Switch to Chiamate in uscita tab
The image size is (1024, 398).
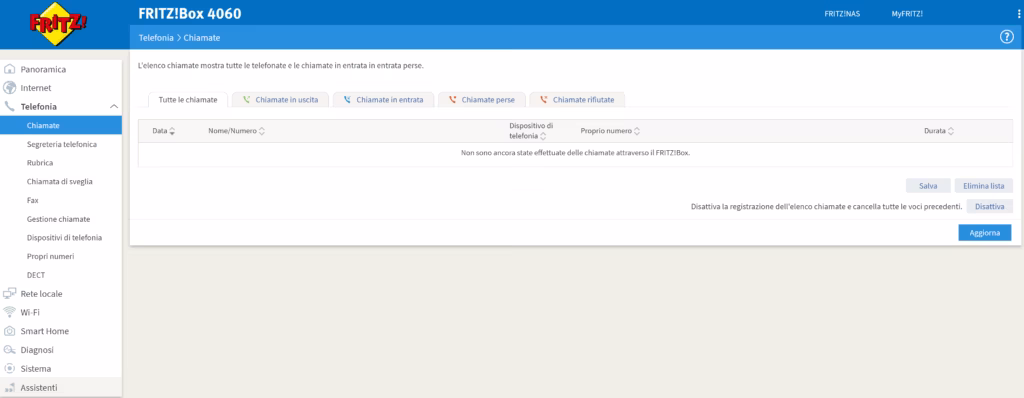(x=280, y=100)
